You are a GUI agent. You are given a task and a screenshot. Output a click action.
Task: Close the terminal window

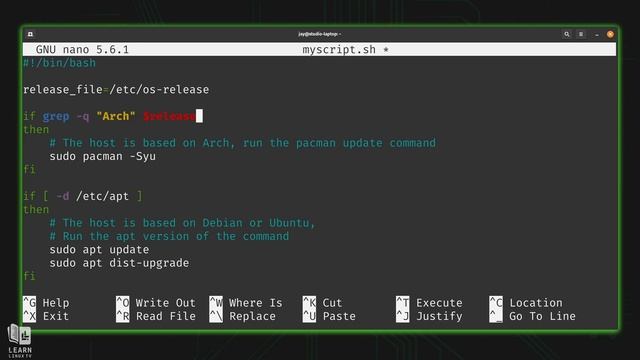(x=610, y=34)
